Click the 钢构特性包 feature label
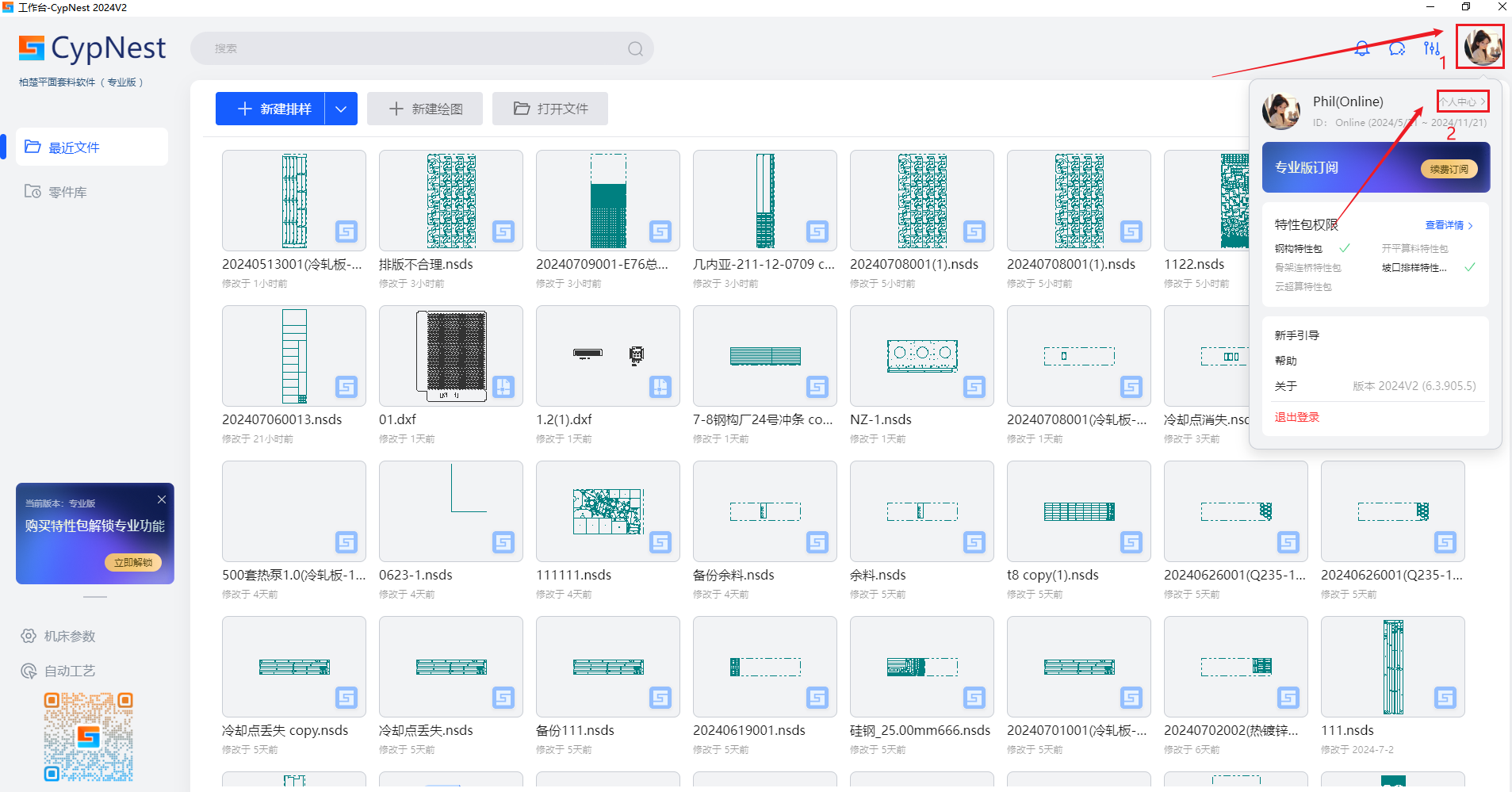This screenshot has height=792, width=1512. point(1298,249)
